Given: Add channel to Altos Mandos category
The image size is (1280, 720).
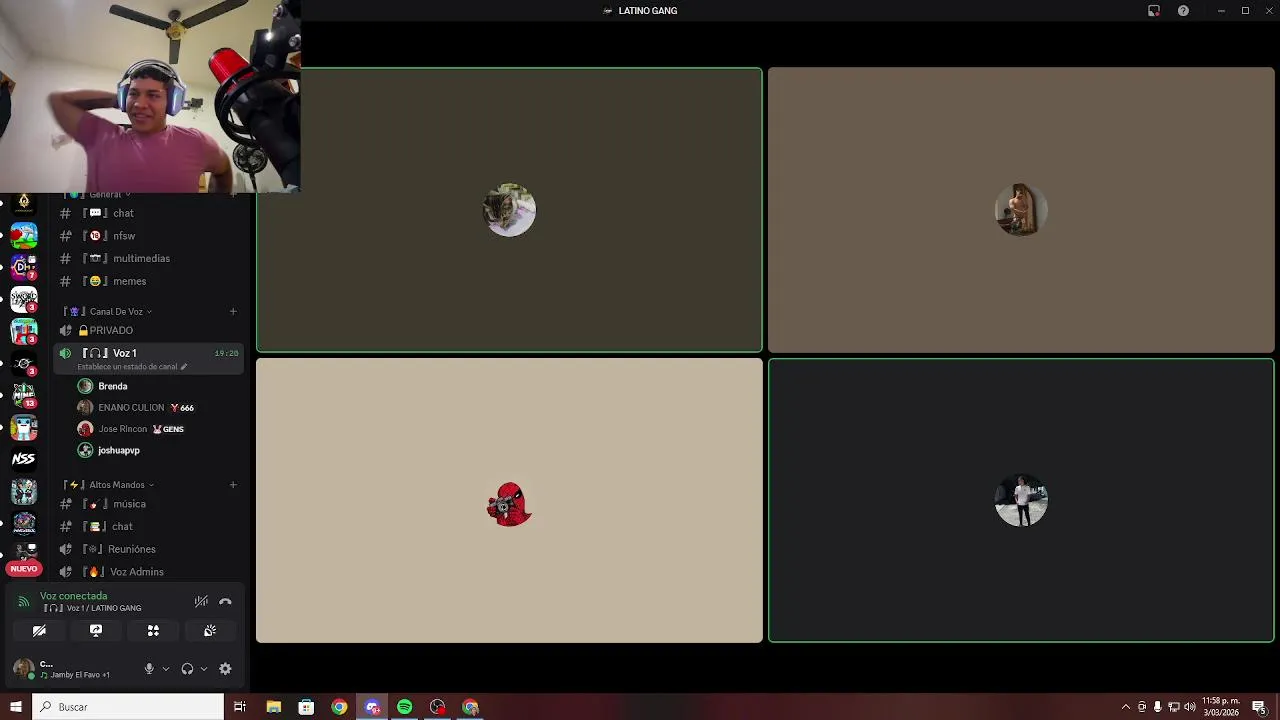Looking at the screenshot, I should point(233,485).
